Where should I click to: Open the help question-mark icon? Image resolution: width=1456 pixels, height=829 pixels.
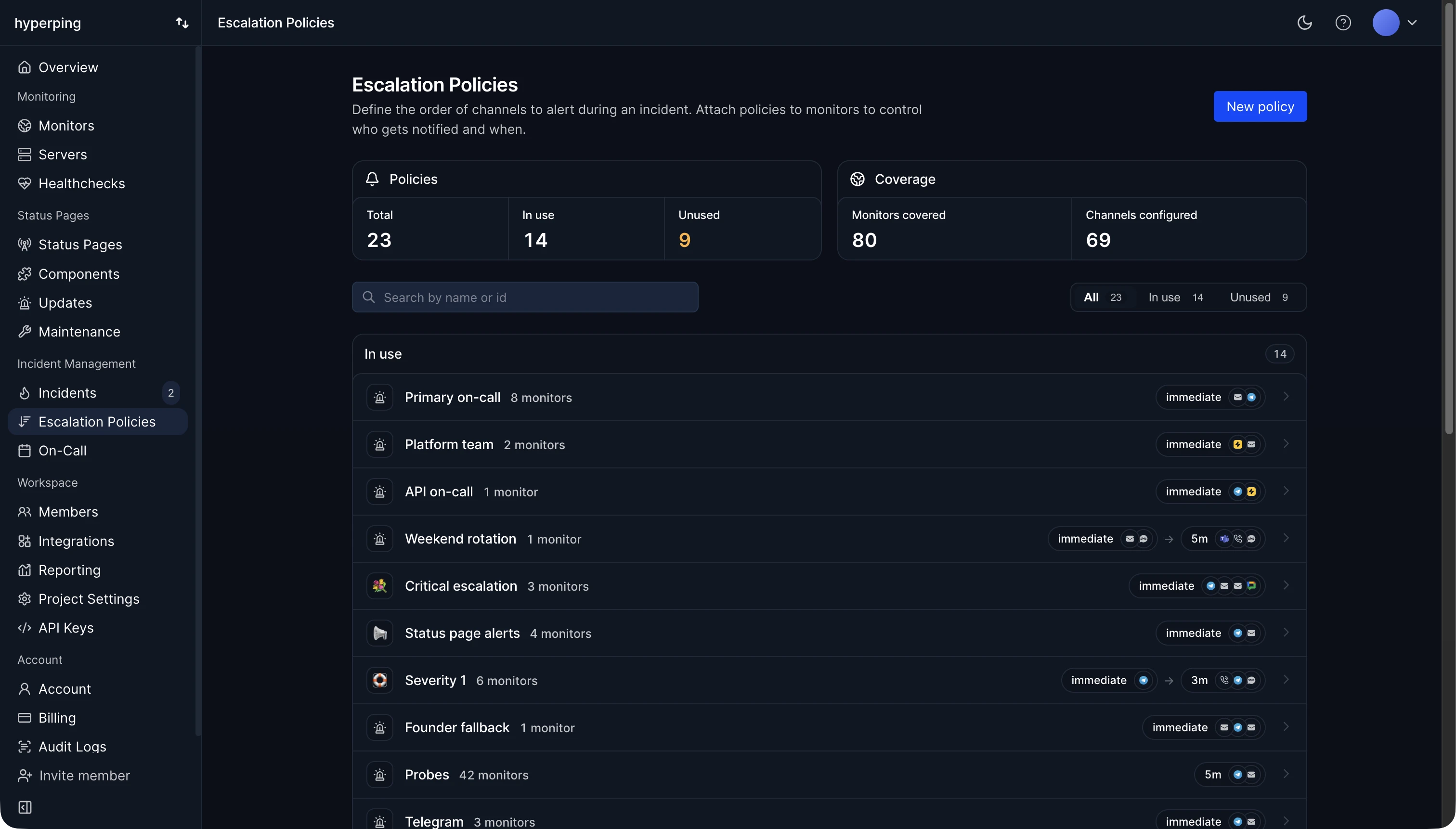coord(1343,23)
